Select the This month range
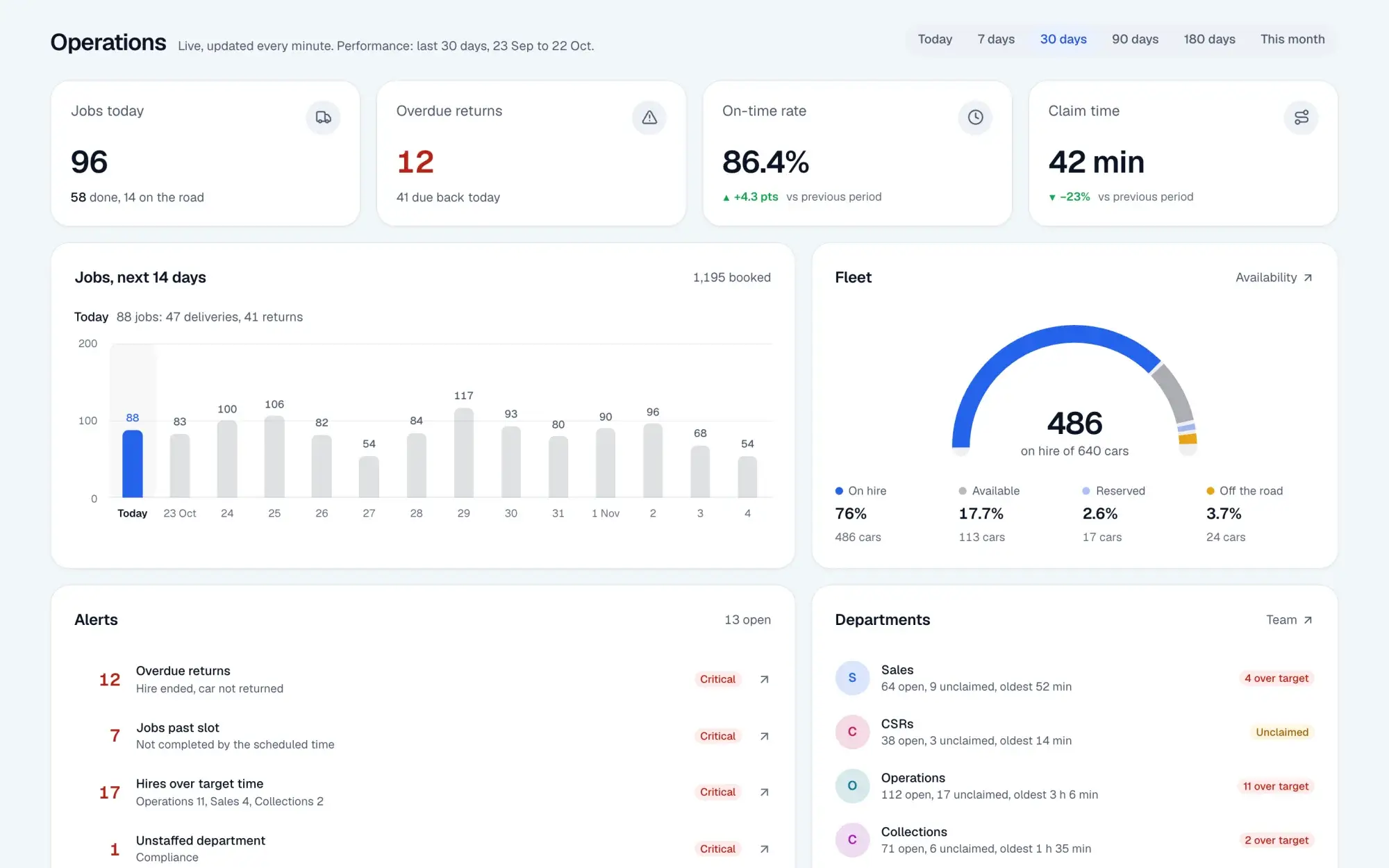 1292,40
